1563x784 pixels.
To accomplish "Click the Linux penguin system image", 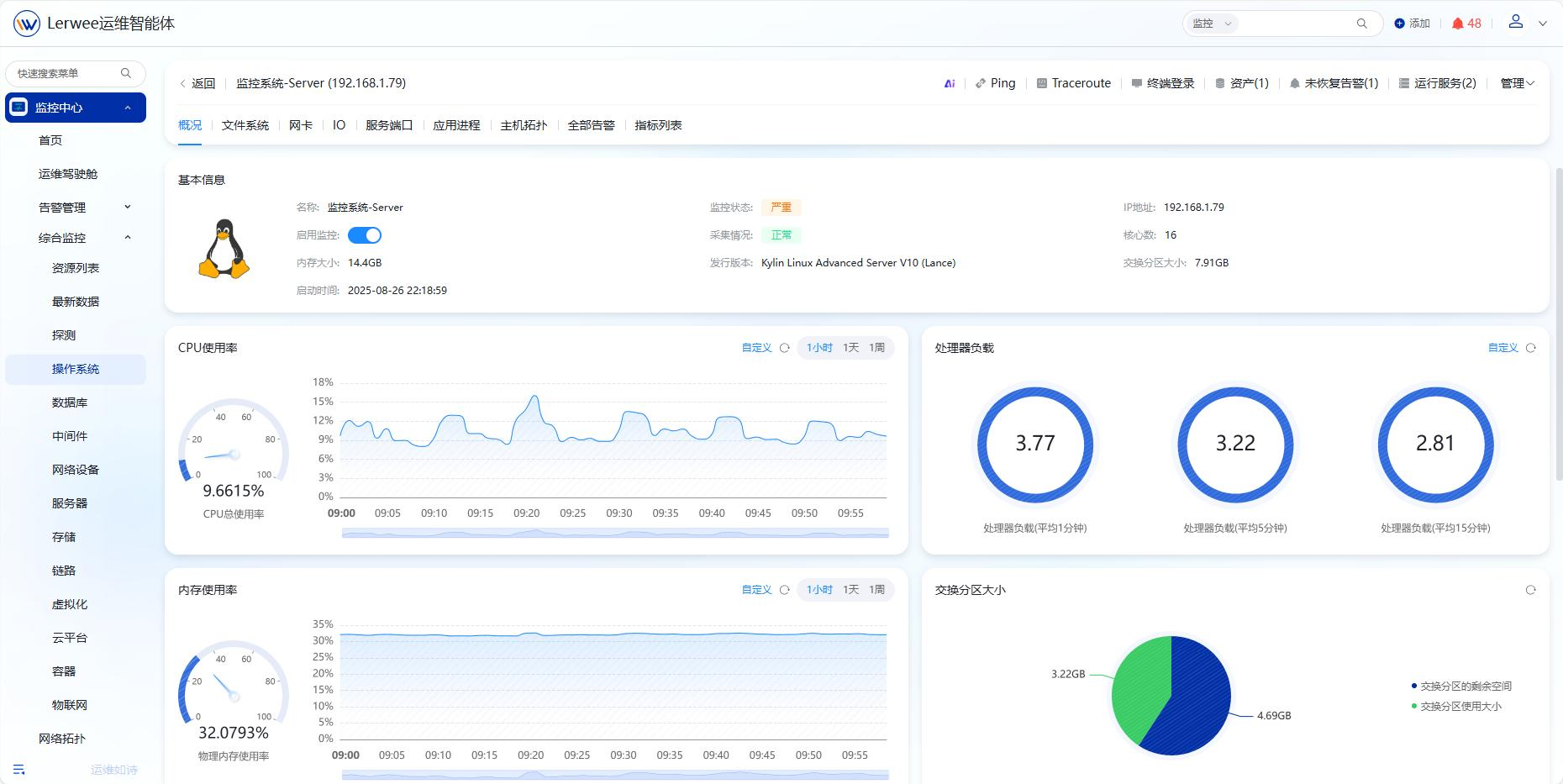I will pos(224,249).
